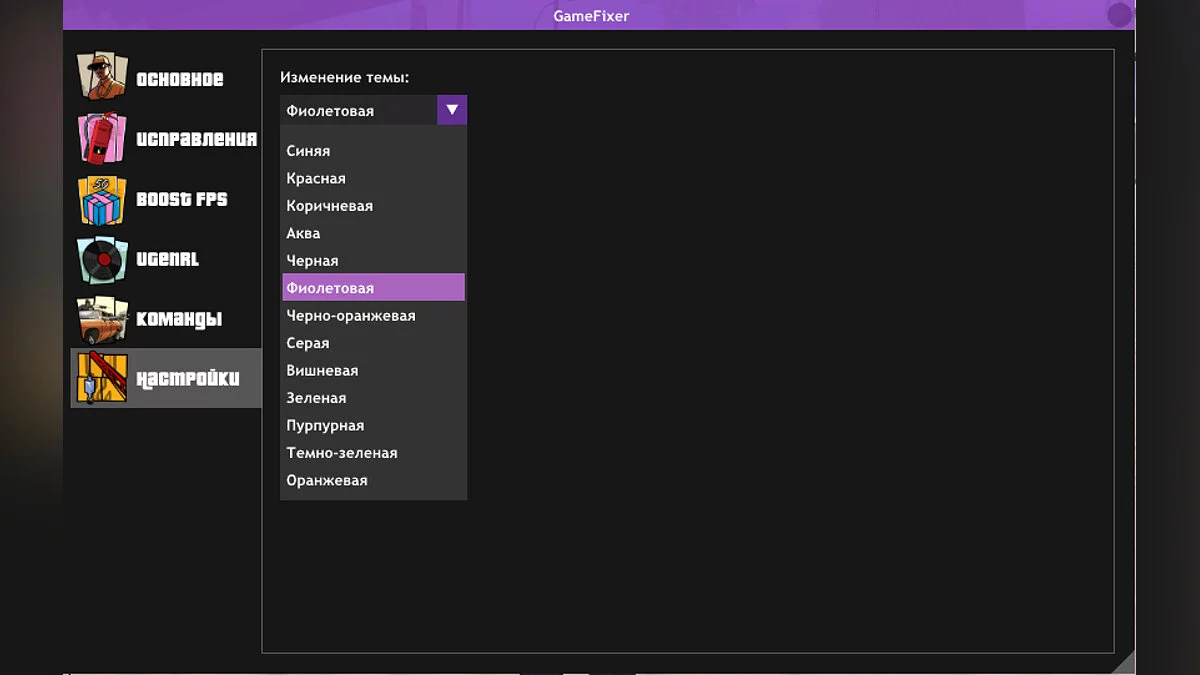Image resolution: width=1200 pixels, height=675 pixels.
Task: Choose Синяя theme from the list
Action: click(308, 151)
